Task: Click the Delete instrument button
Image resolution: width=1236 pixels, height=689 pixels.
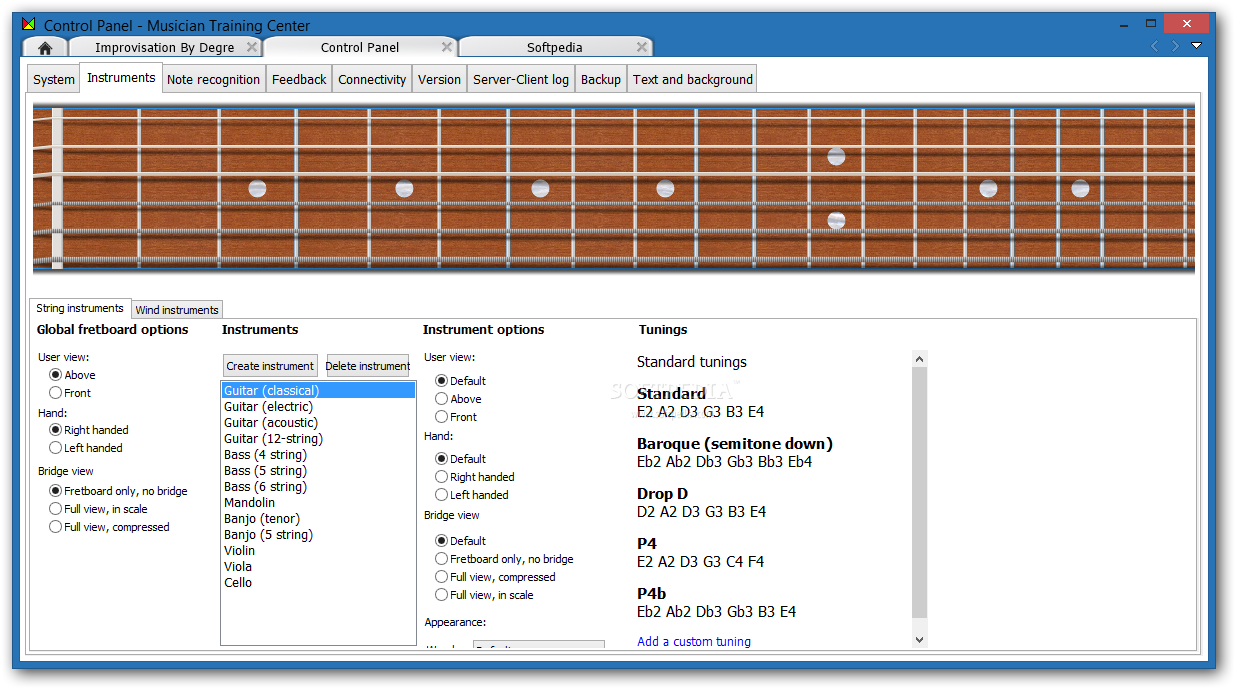Action: 368,366
